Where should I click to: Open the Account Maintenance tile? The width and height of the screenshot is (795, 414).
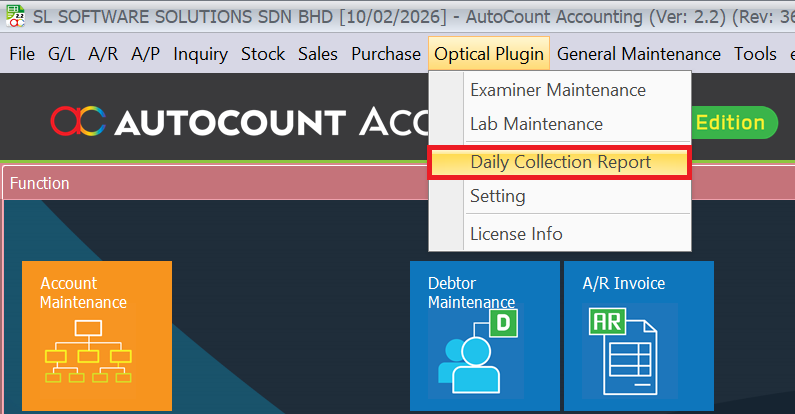coord(97,335)
